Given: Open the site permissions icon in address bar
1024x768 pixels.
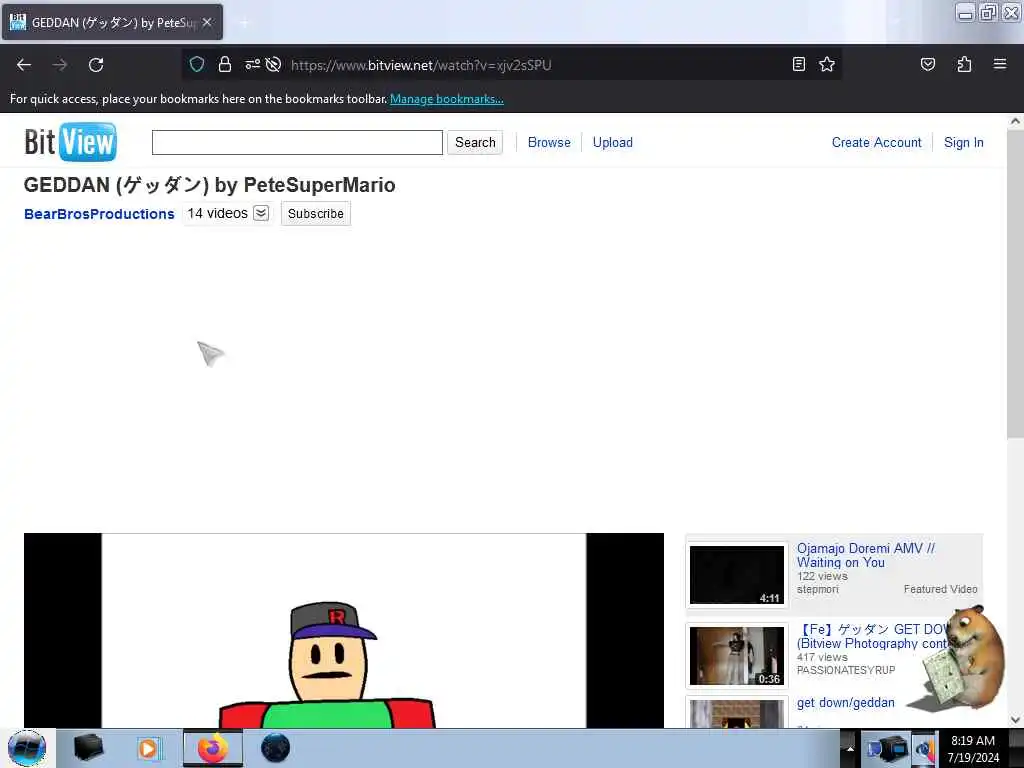Looking at the screenshot, I should (252, 64).
